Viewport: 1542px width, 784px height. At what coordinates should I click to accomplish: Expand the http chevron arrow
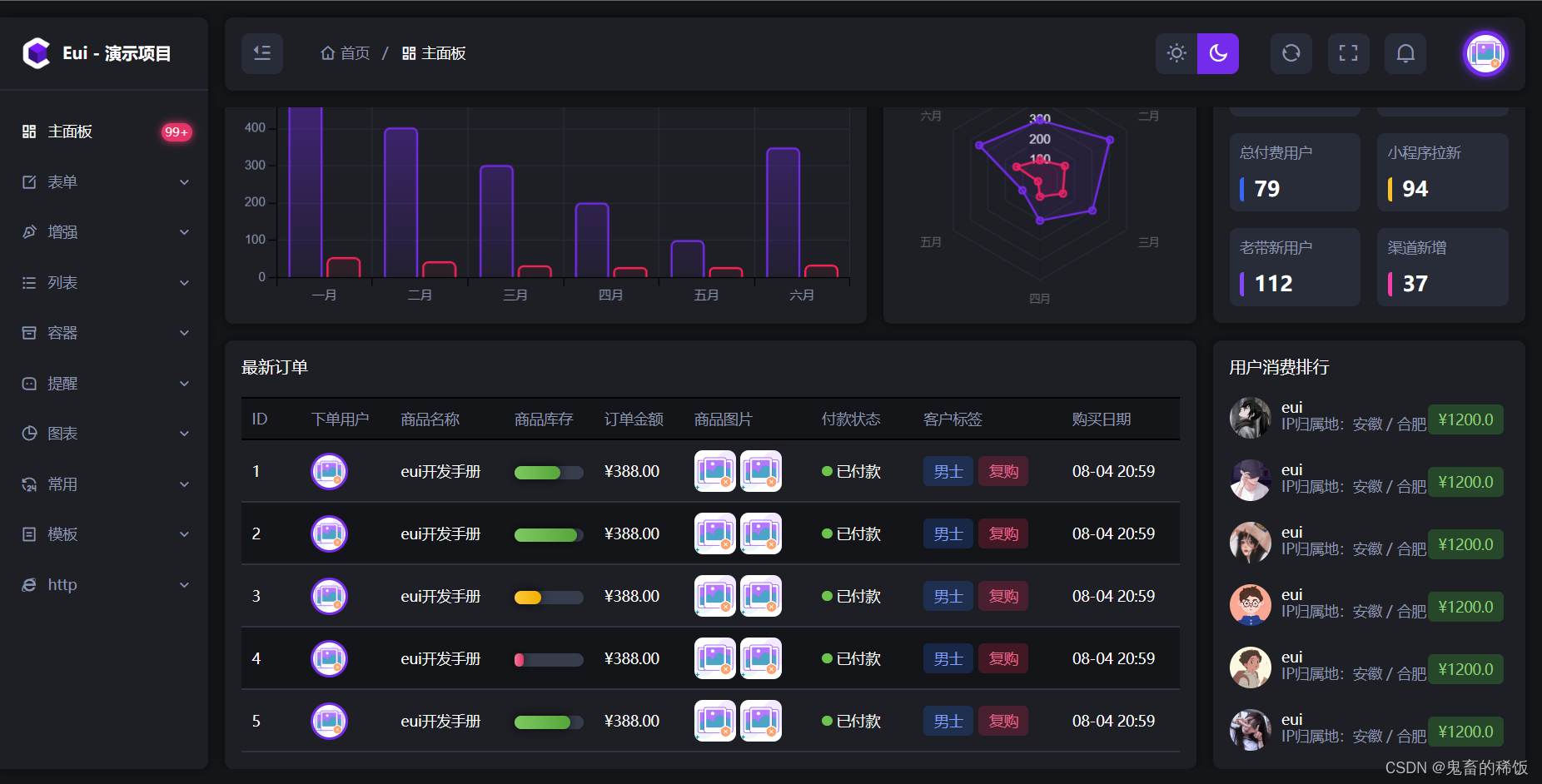[x=185, y=585]
